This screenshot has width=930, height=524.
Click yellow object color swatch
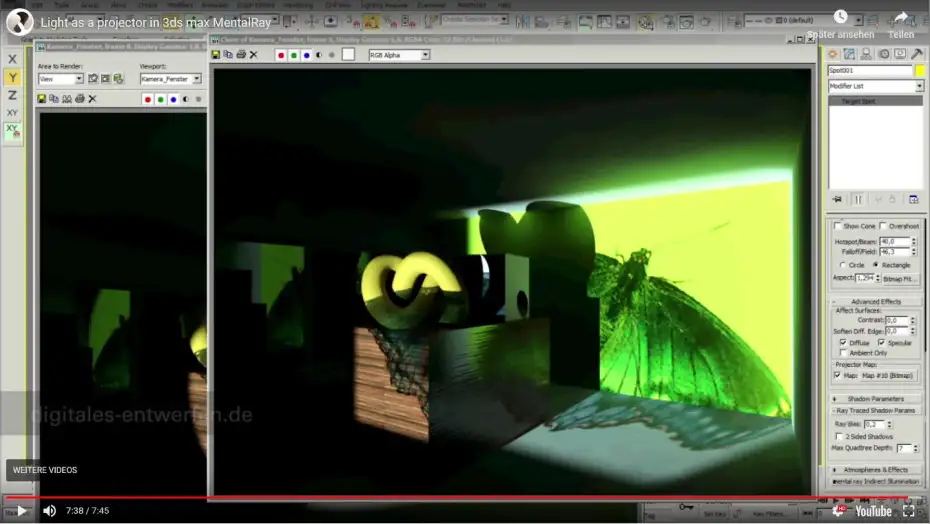(920, 71)
